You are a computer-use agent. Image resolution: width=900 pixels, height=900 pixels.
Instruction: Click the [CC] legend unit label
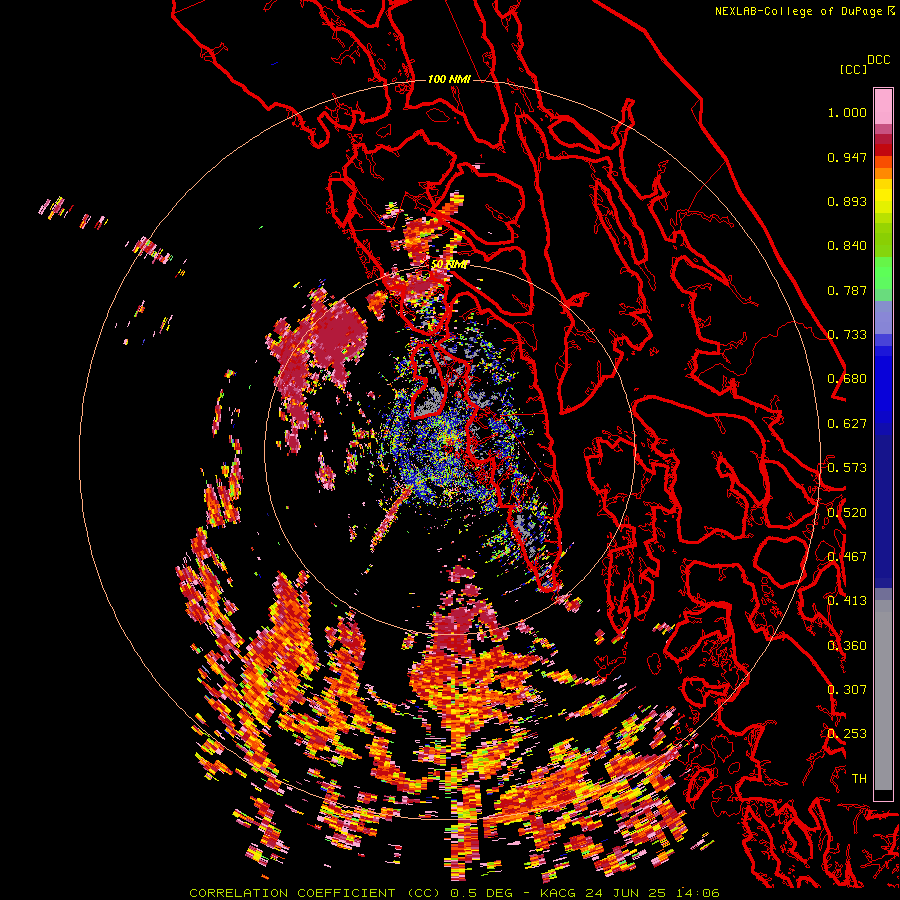coord(854,69)
